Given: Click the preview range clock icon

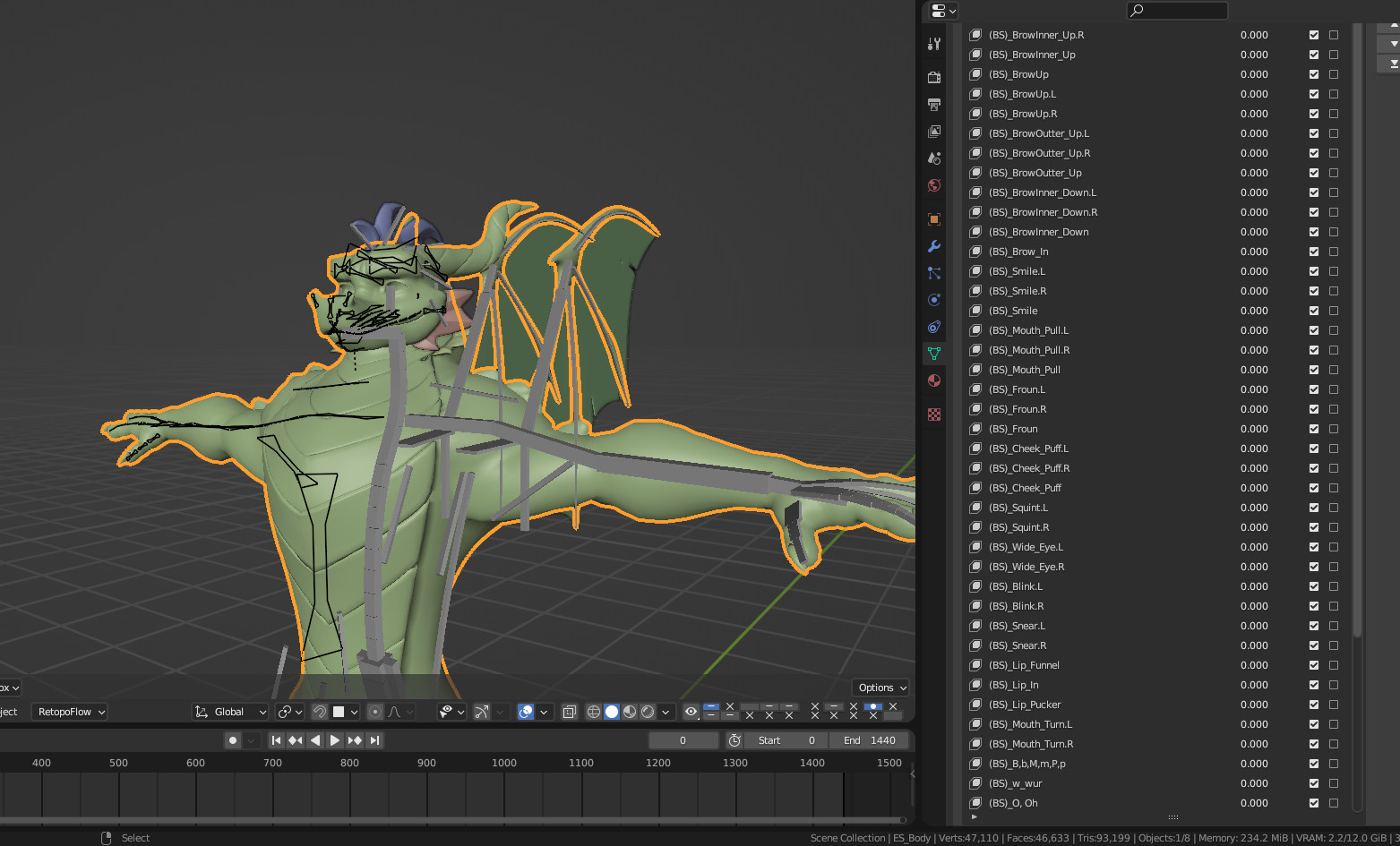Looking at the screenshot, I should (x=734, y=740).
